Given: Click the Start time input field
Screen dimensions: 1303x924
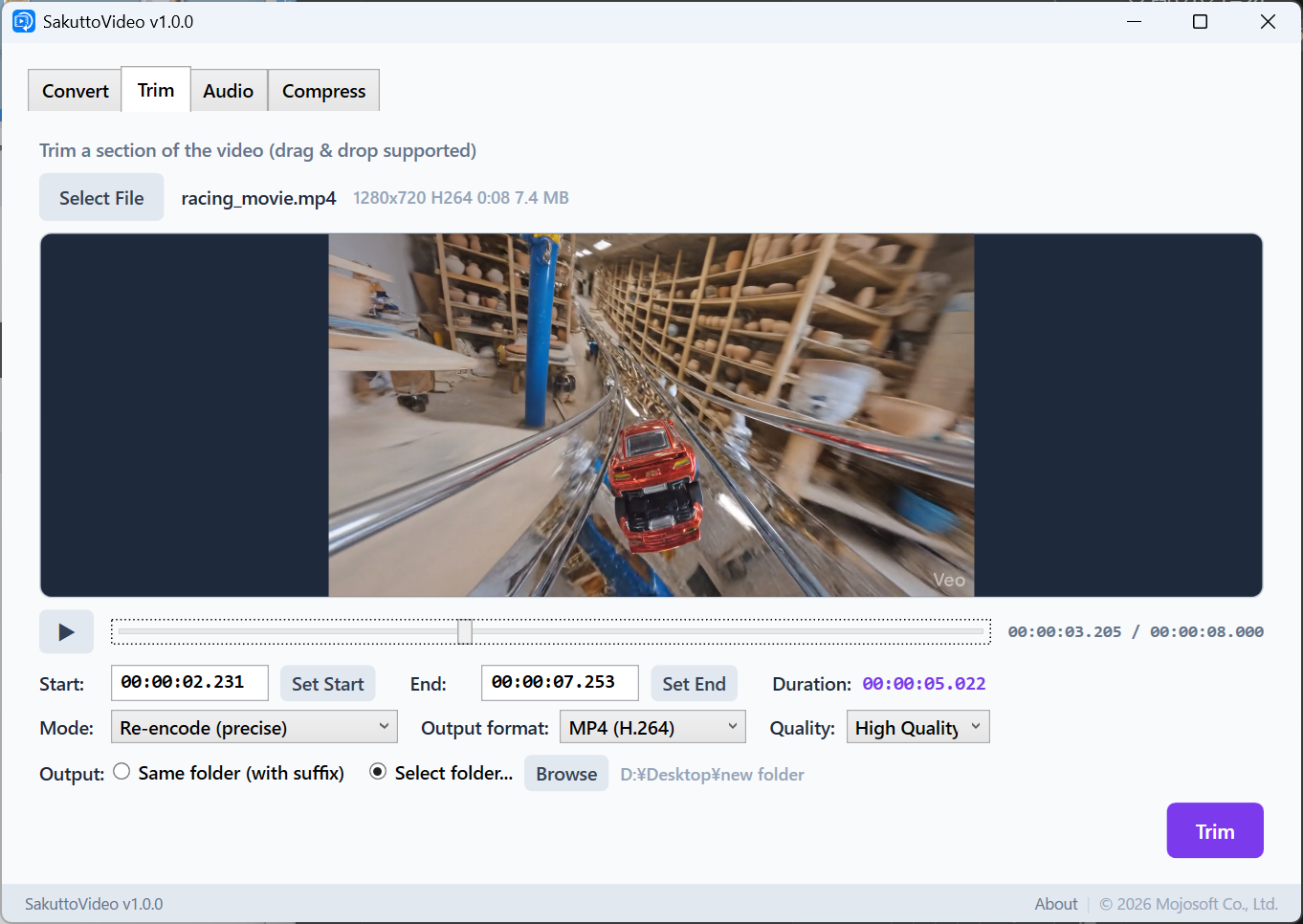Looking at the screenshot, I should point(189,683).
